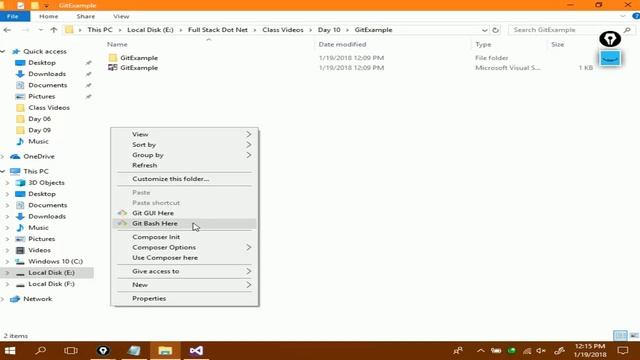
Task: Open recent locations dropdown arrow
Action: click(x=40, y=30)
